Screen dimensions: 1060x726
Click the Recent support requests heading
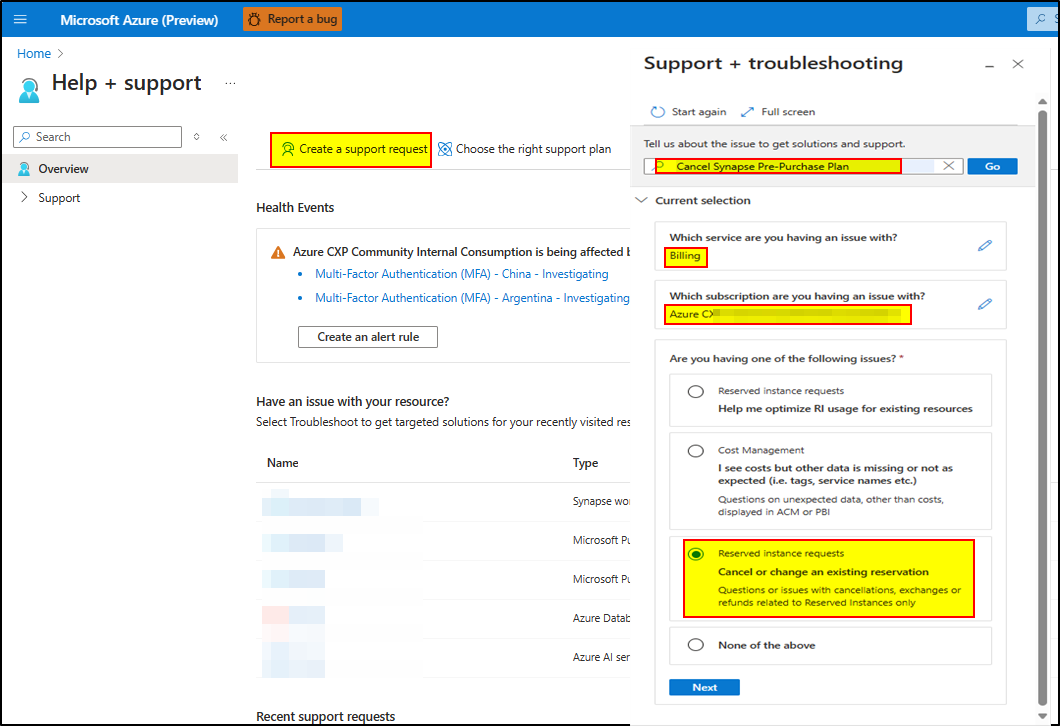pos(325,717)
